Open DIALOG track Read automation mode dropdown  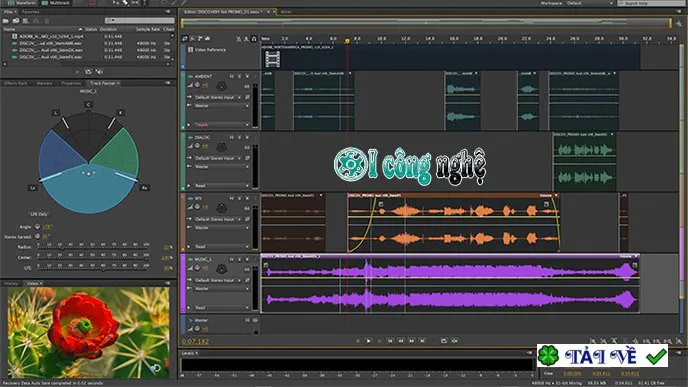(222, 186)
